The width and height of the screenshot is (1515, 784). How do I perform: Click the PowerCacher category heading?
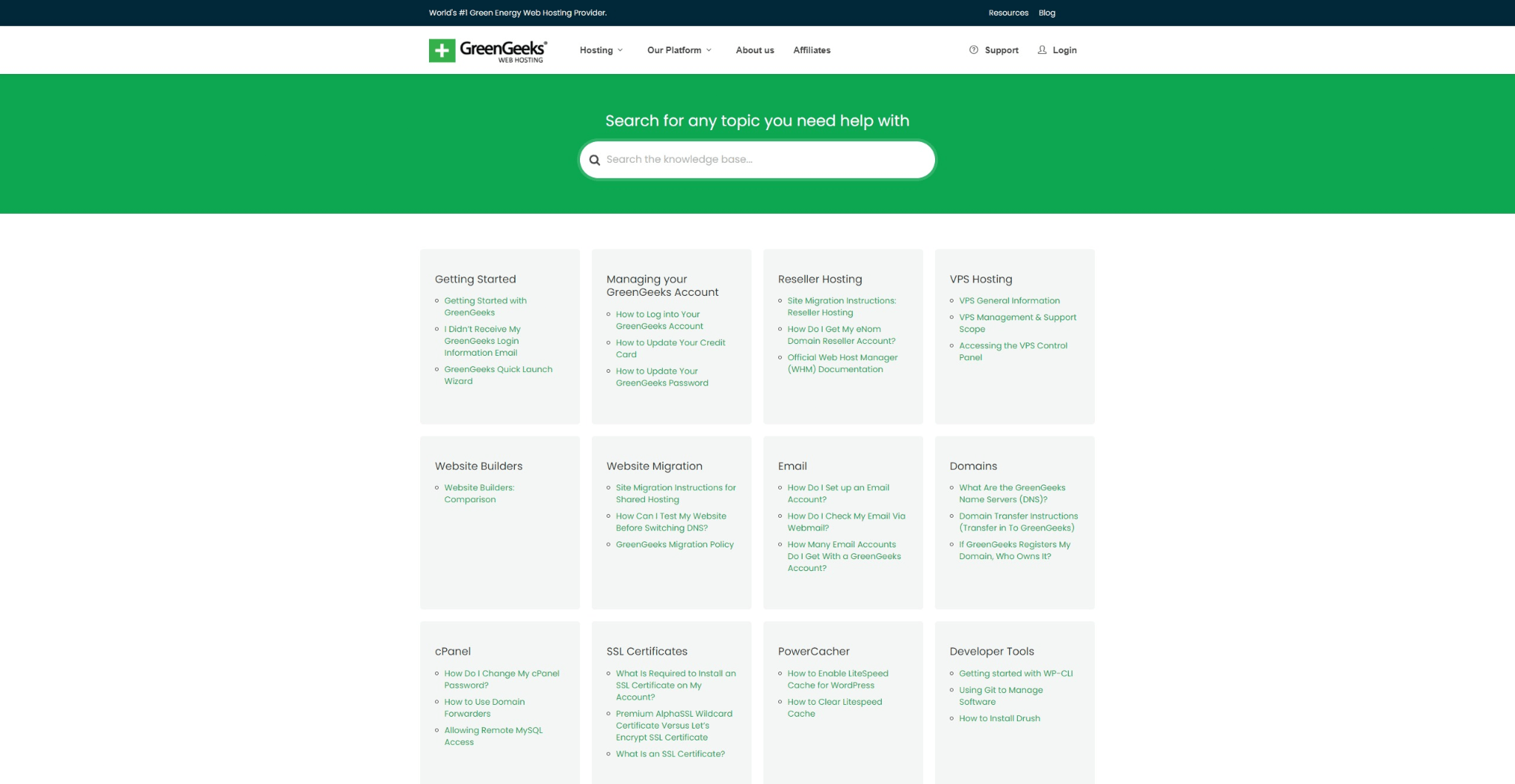(x=814, y=652)
